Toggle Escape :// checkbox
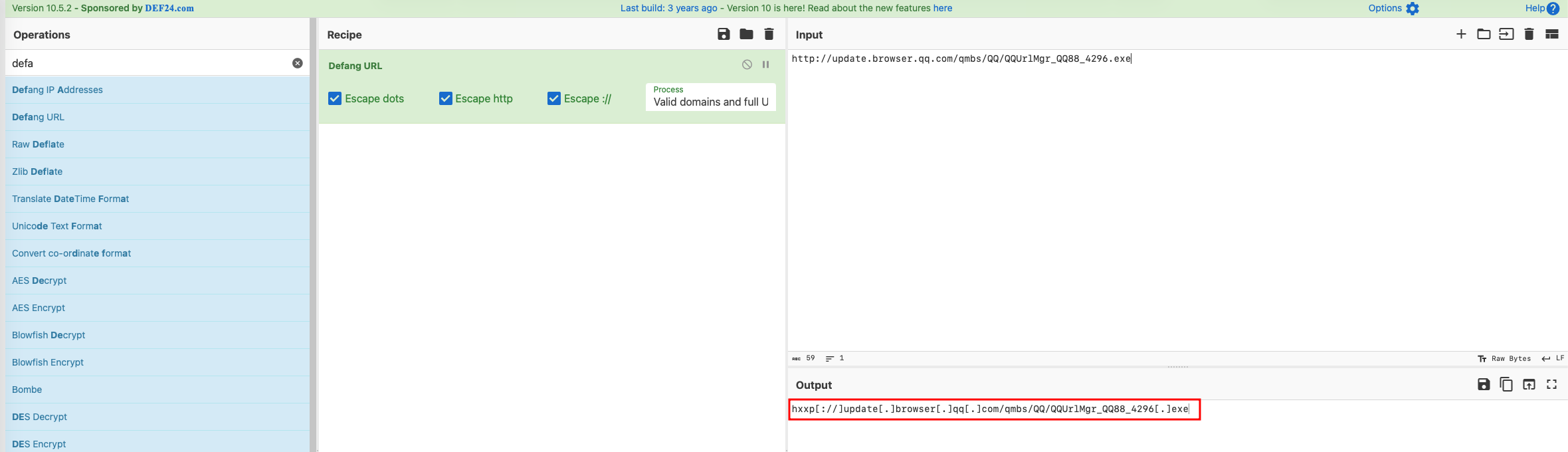Viewport: 1568px width, 452px height. pyautogui.click(x=554, y=98)
